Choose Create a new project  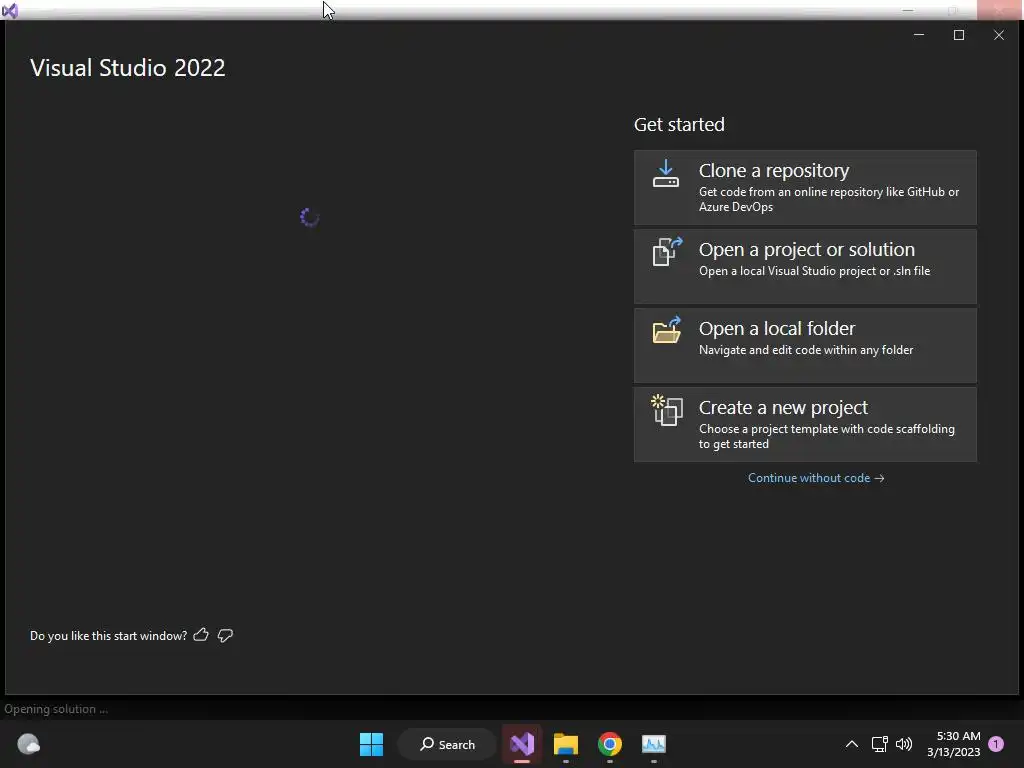[805, 424]
